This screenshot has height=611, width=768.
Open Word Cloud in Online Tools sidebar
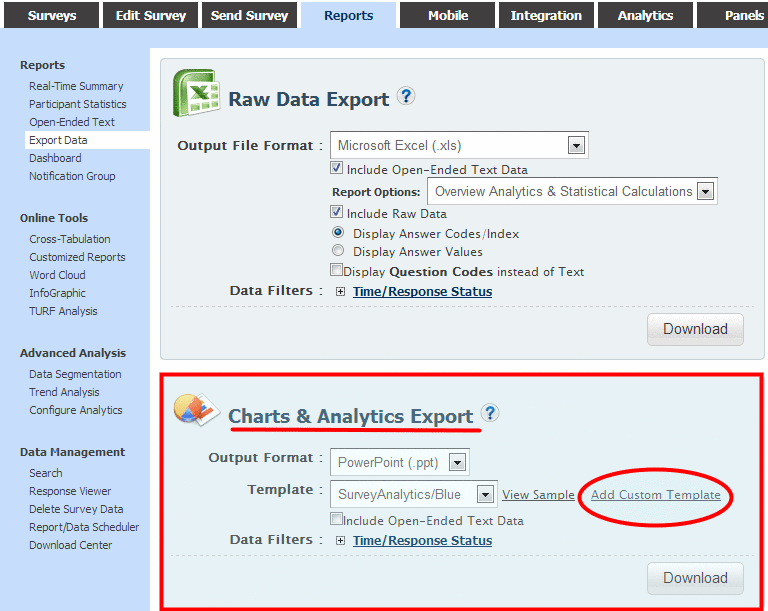[x=57, y=275]
